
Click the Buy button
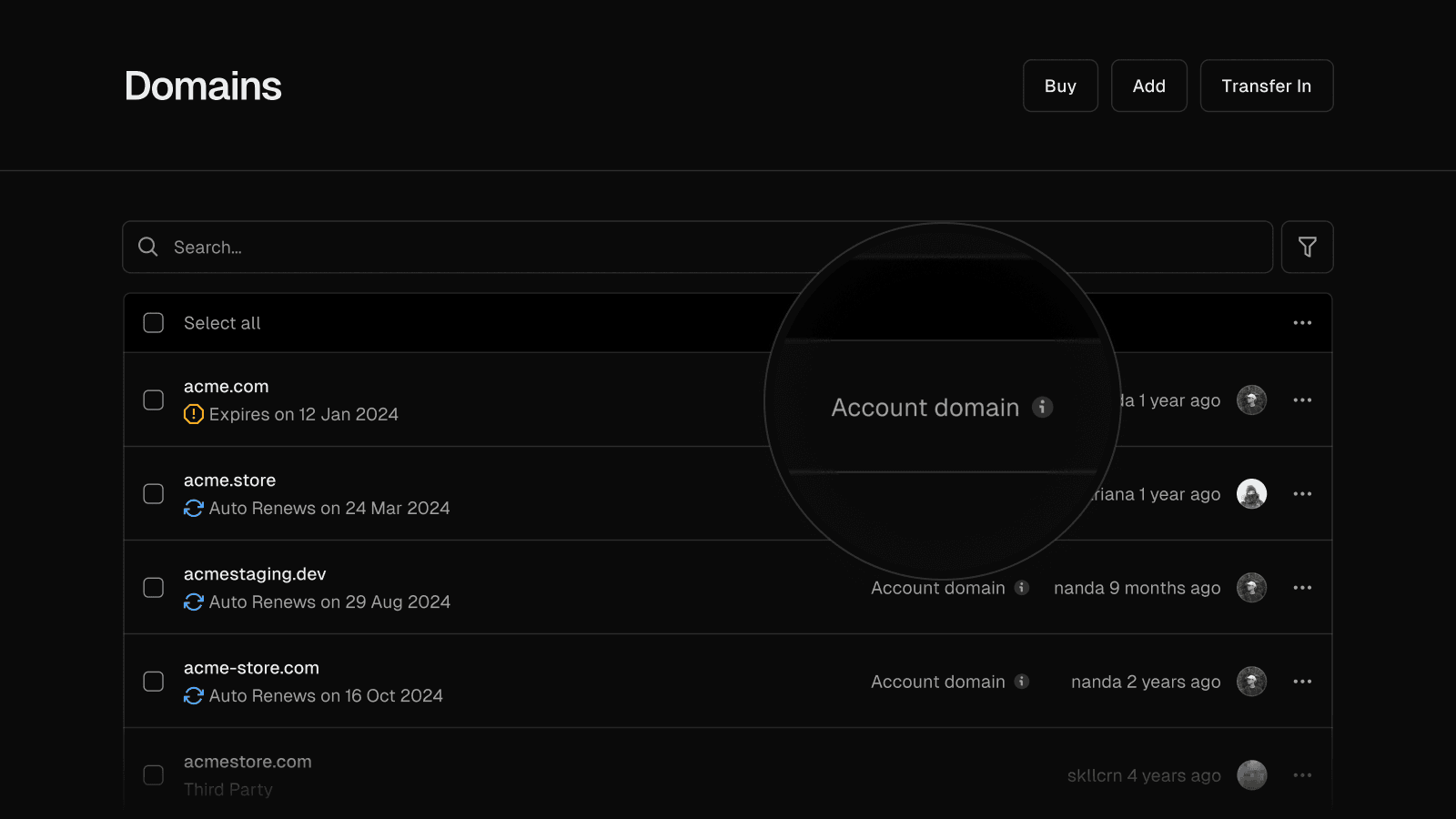[x=1060, y=86]
